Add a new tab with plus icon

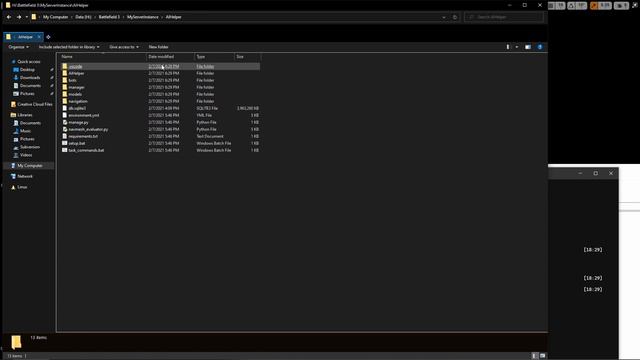[48, 37]
